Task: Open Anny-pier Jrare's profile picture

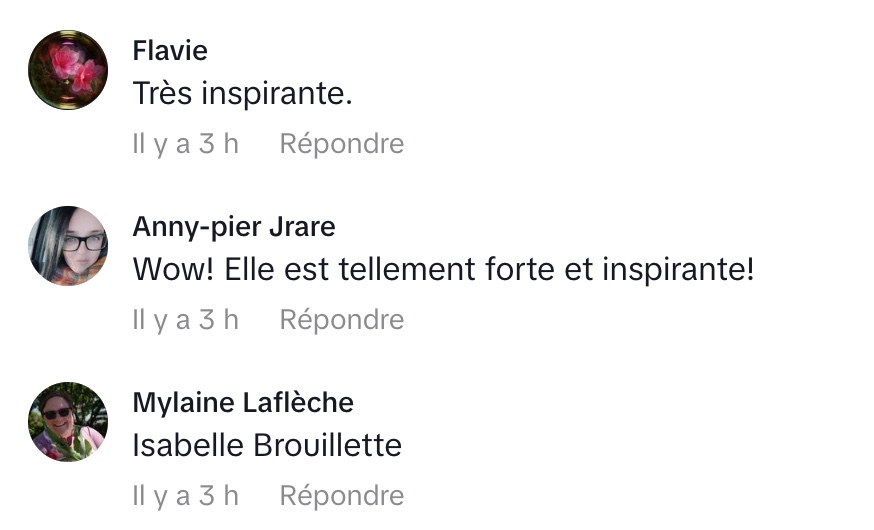Action: [x=68, y=246]
